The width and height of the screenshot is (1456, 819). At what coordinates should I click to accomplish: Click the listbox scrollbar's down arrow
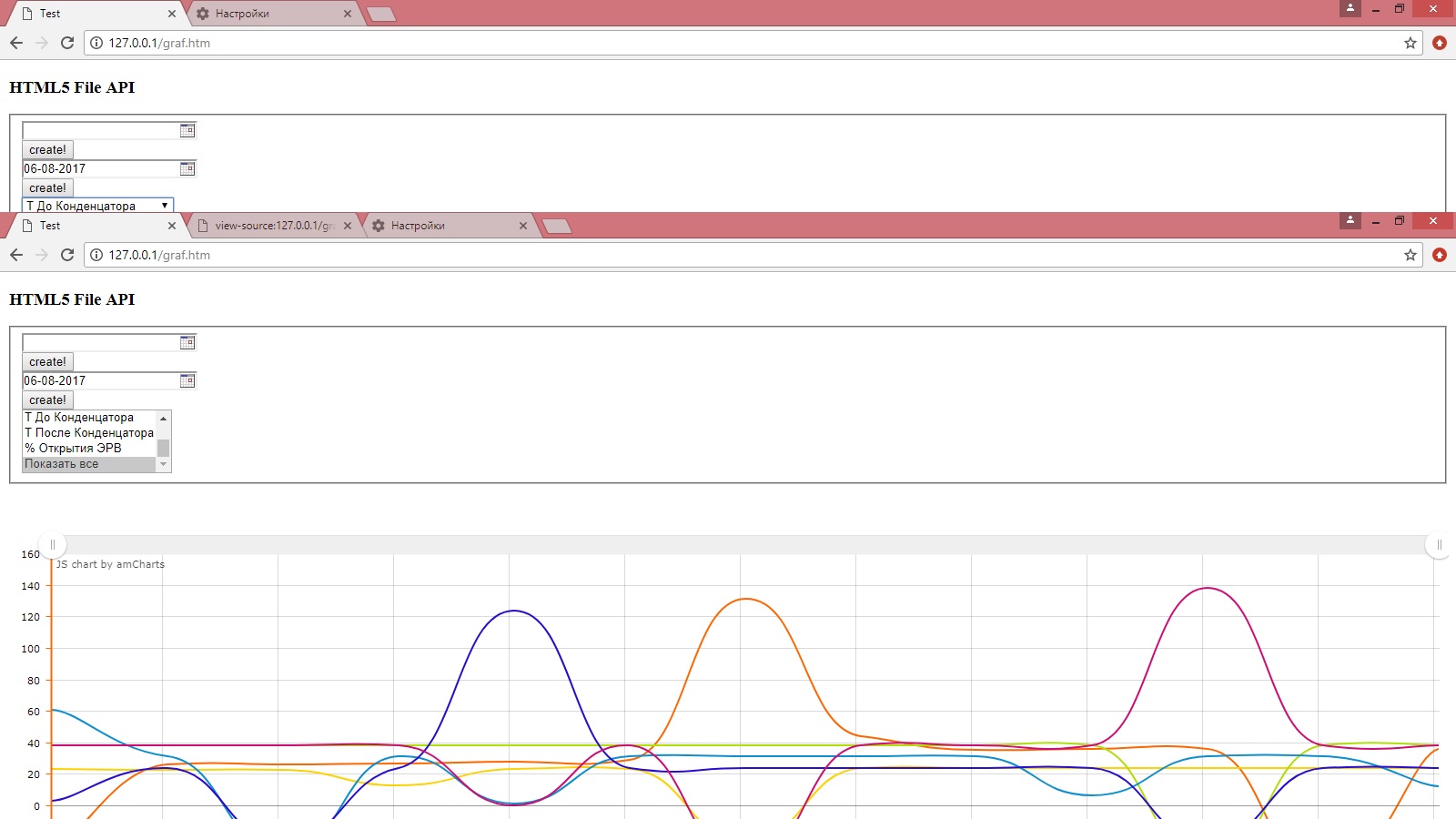(164, 465)
